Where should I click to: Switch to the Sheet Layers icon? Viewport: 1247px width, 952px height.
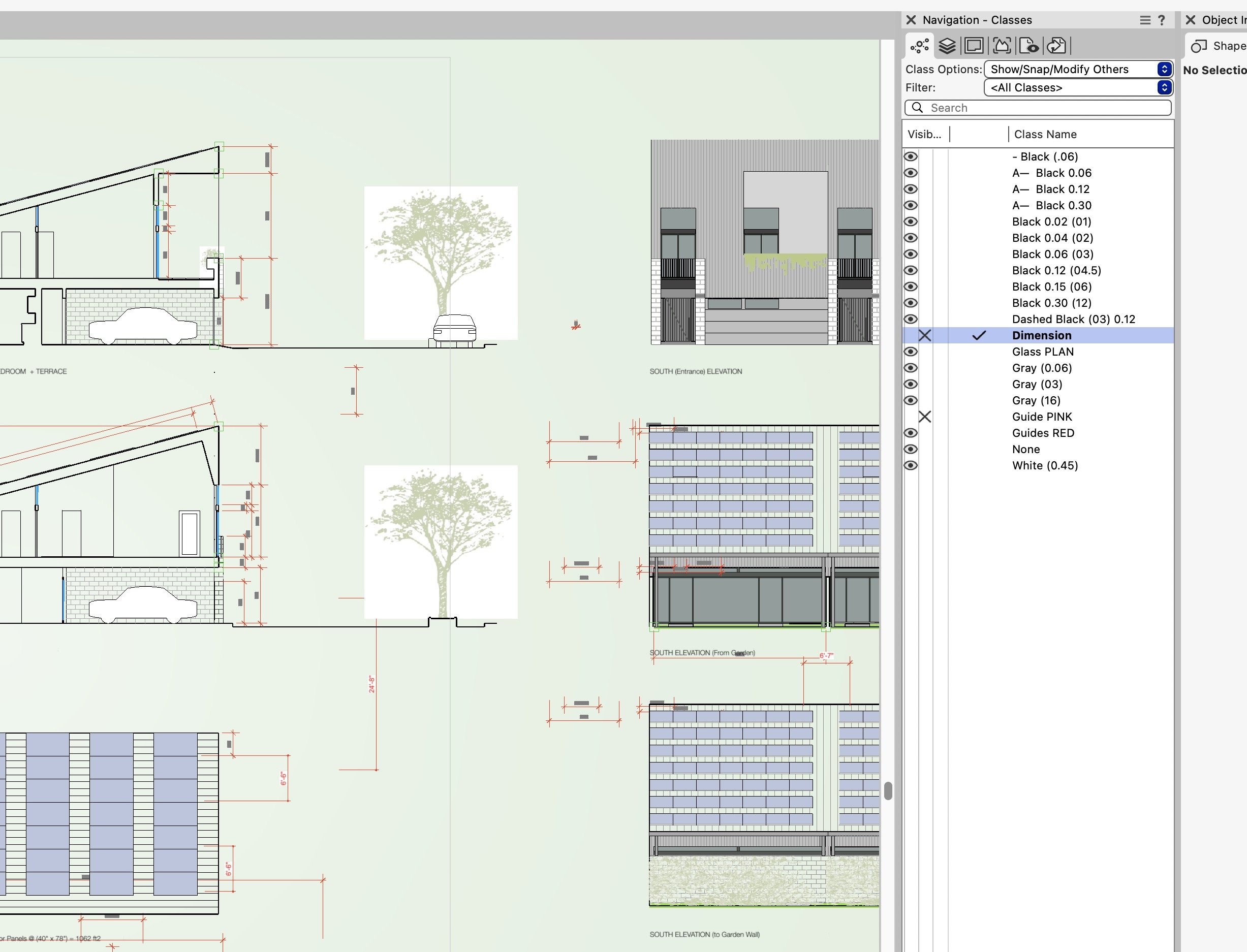(x=974, y=45)
